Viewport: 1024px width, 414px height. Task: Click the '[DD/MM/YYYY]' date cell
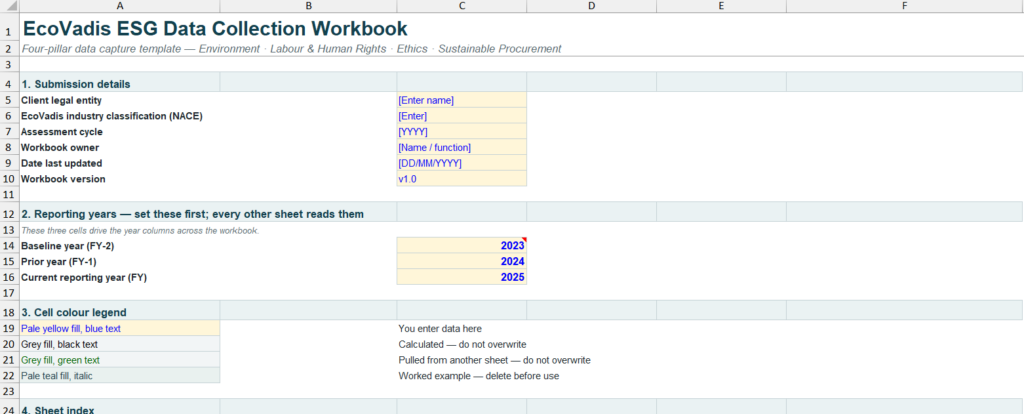pos(461,163)
